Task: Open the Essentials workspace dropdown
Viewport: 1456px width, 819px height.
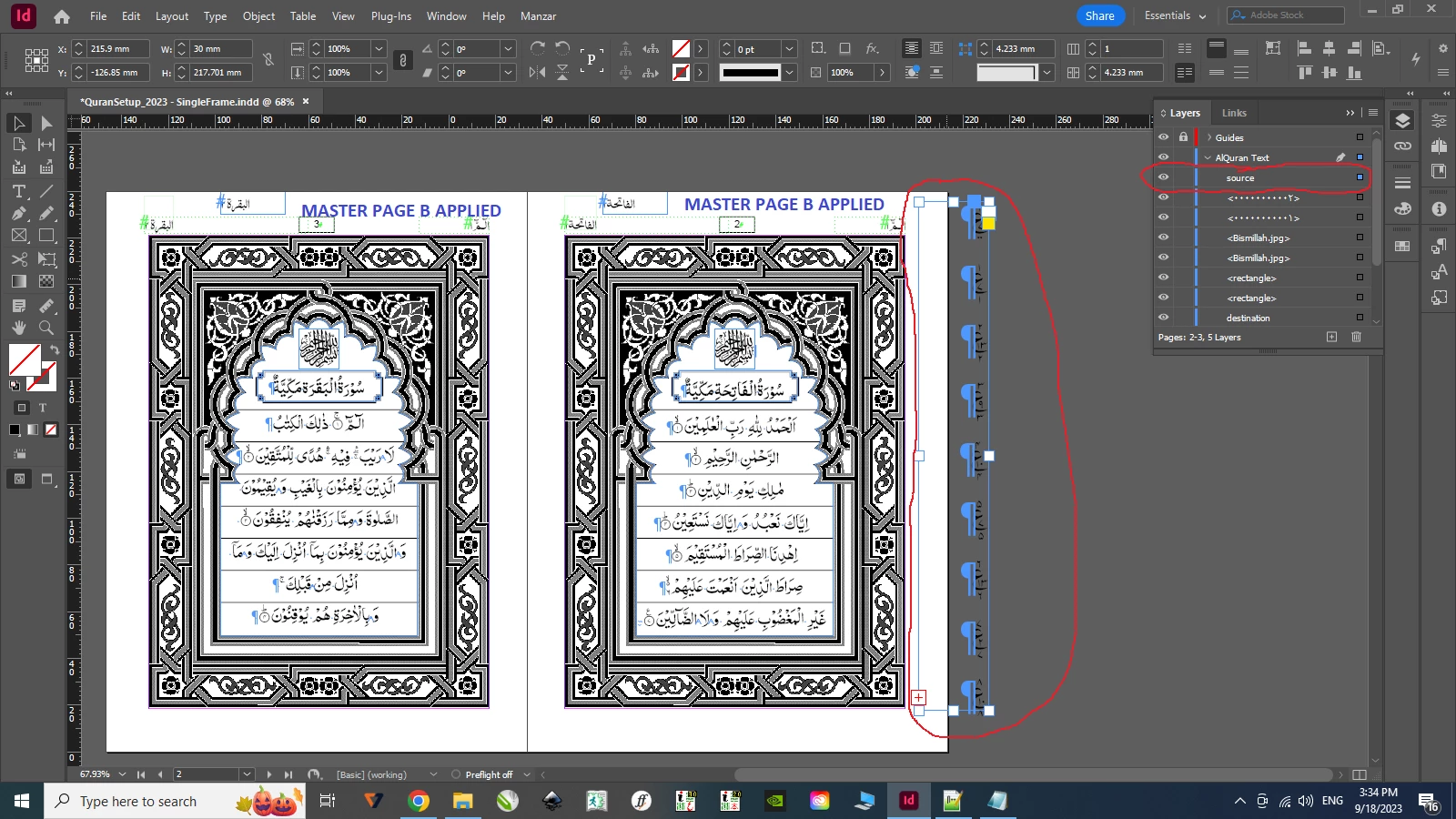Action: [x=1175, y=15]
